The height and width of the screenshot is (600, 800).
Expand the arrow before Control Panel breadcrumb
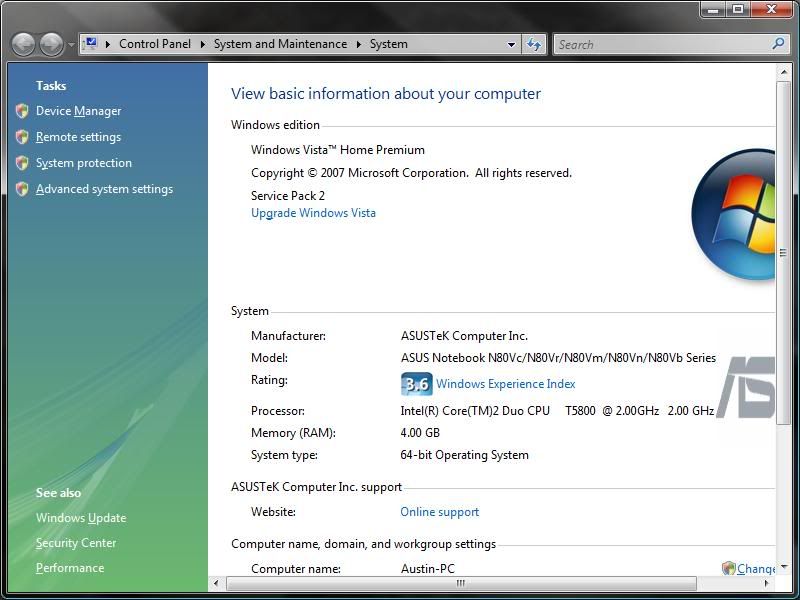coord(108,44)
